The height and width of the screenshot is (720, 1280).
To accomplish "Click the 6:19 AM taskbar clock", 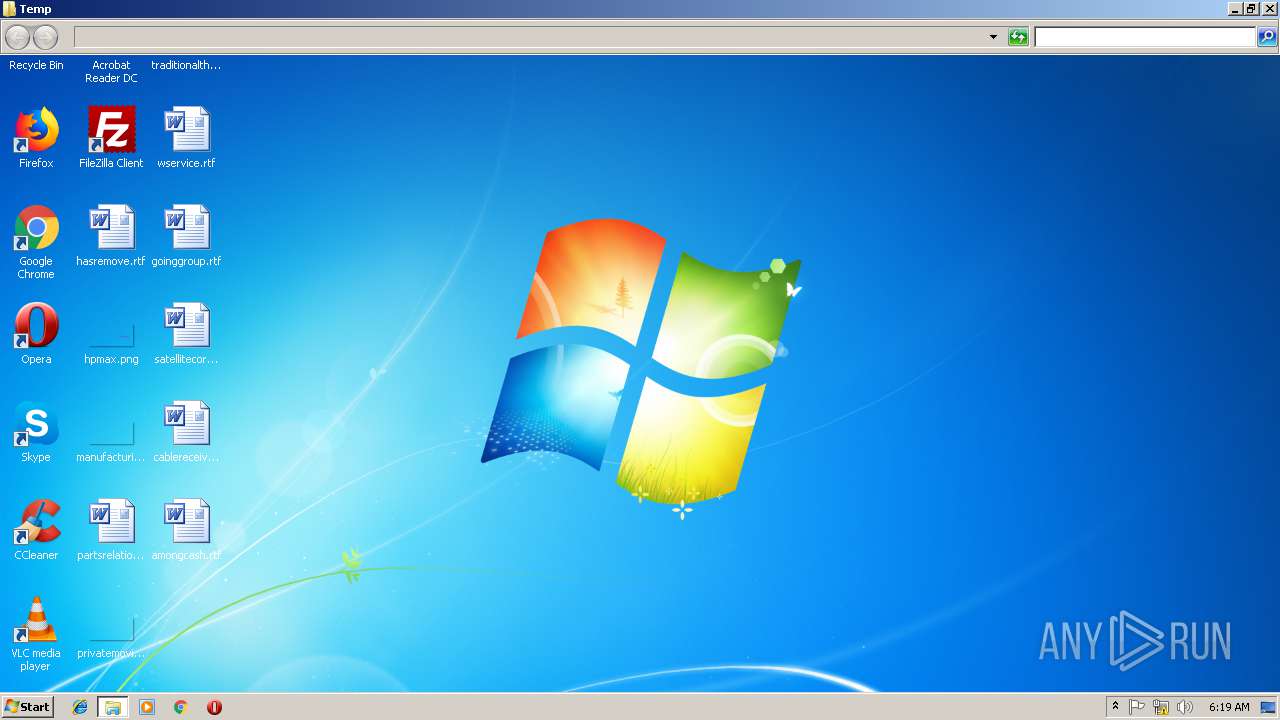I will (1229, 707).
